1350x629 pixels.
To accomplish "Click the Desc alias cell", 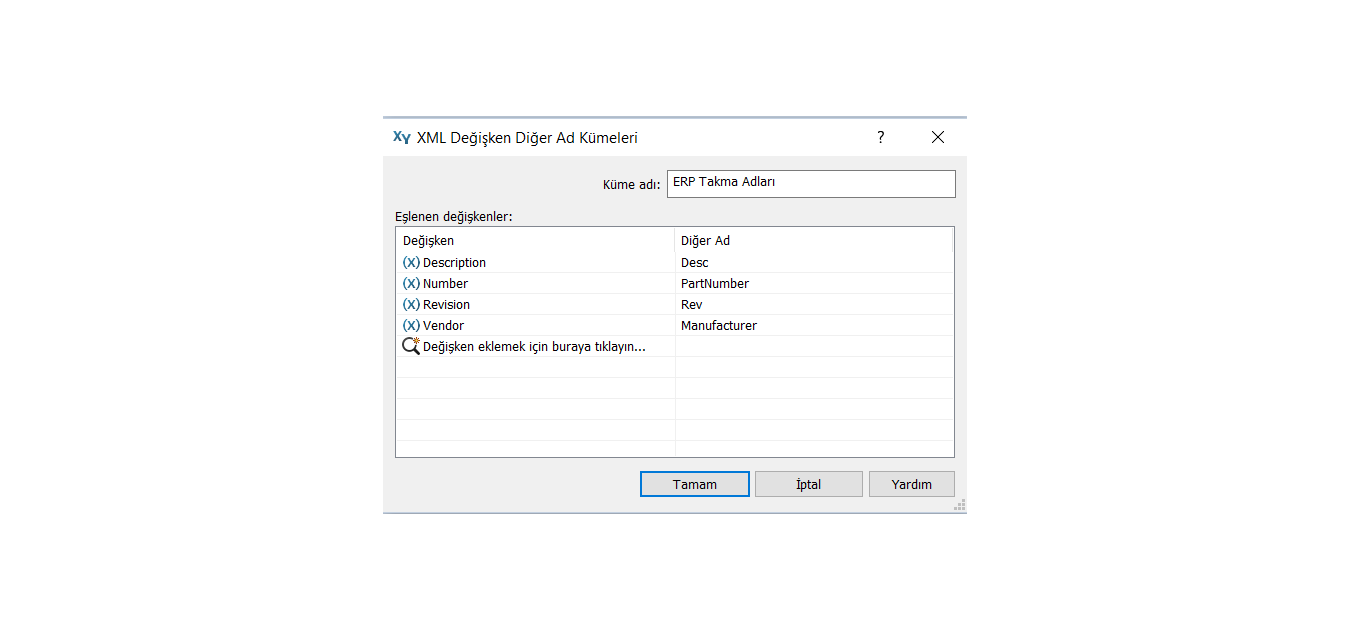I will 814,263.
